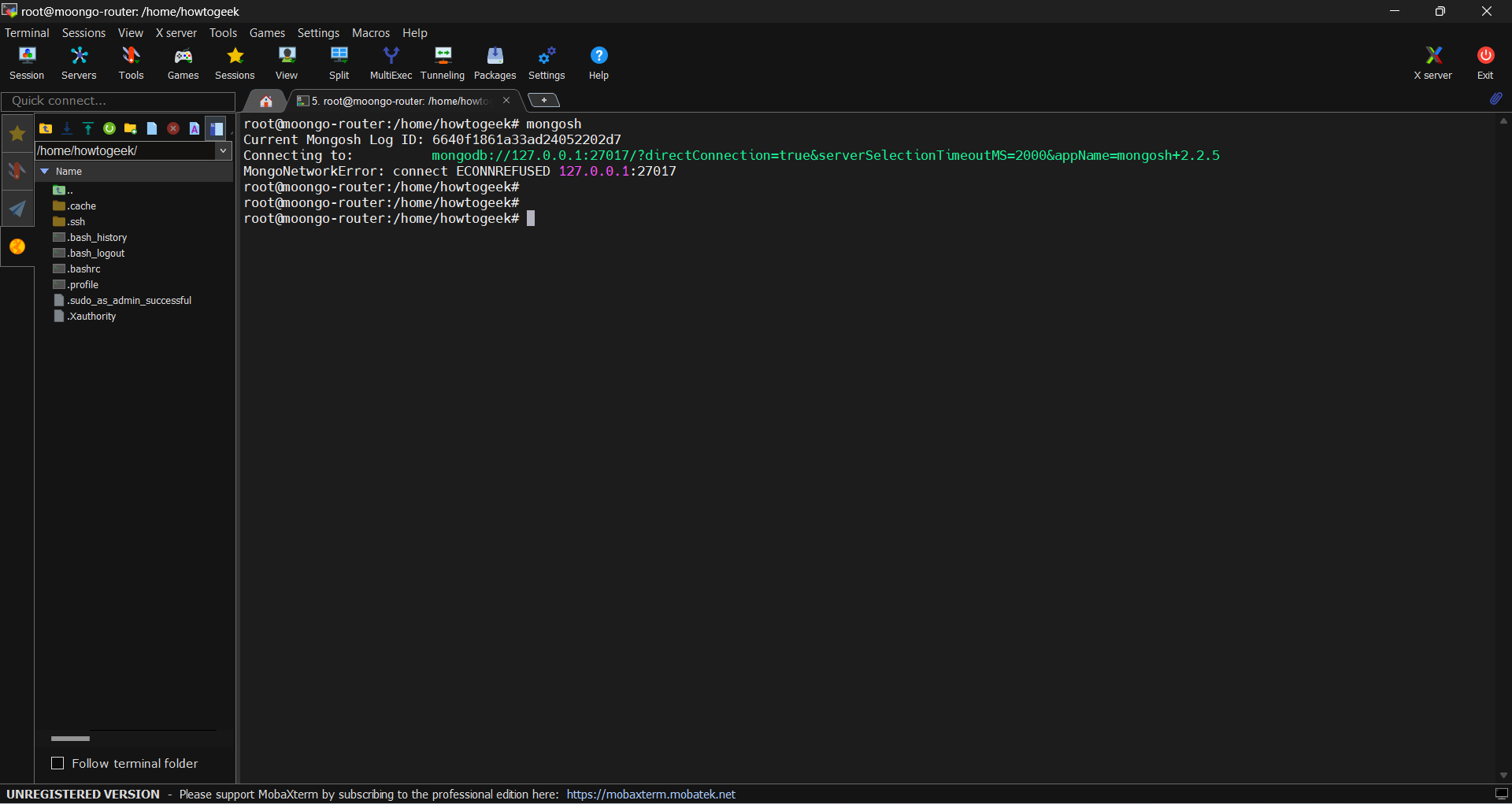The width and height of the screenshot is (1512, 804).
Task: Click the new tab plus button
Action: 543,100
